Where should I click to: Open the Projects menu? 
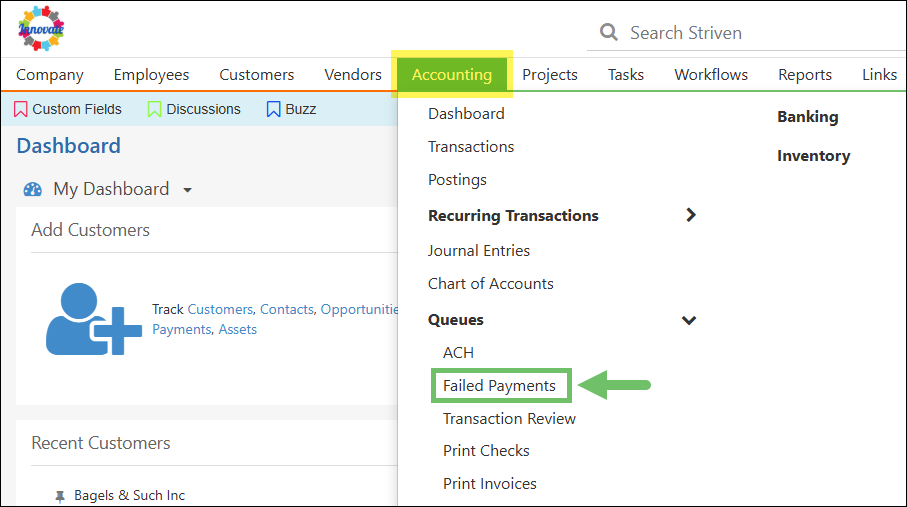pyautogui.click(x=550, y=75)
